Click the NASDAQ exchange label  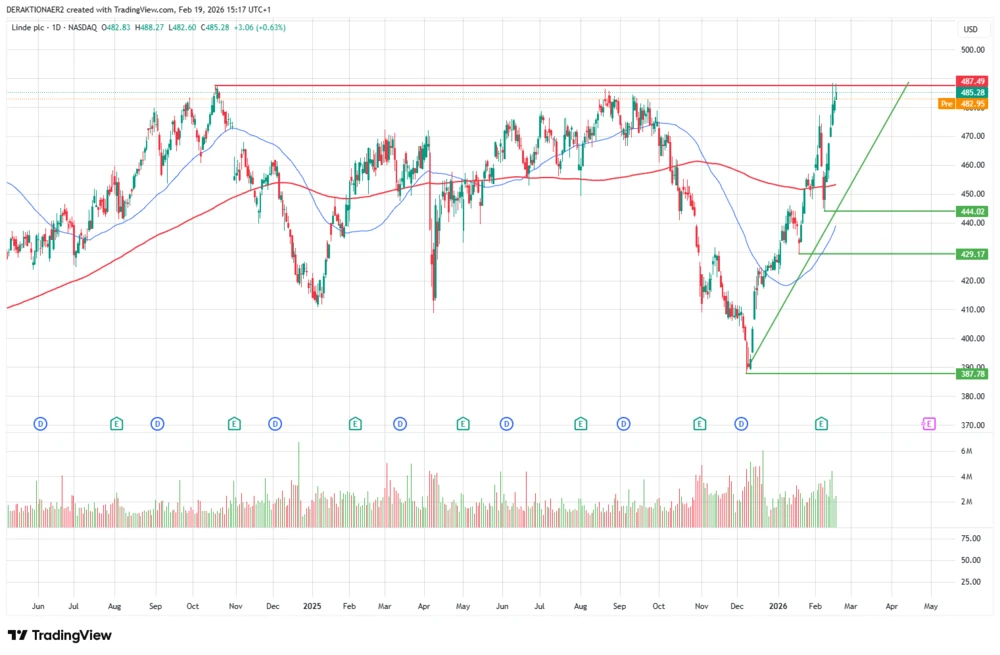tap(82, 29)
